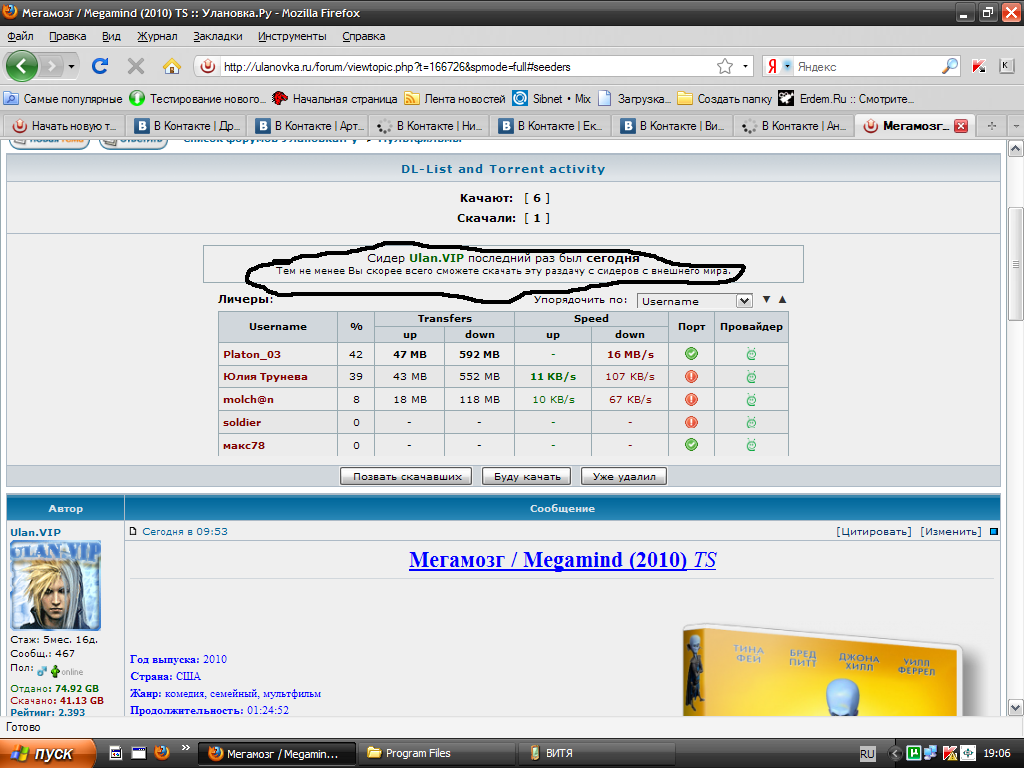Open the Лента новостей bookmark
This screenshot has height=768, width=1024.
[455, 99]
